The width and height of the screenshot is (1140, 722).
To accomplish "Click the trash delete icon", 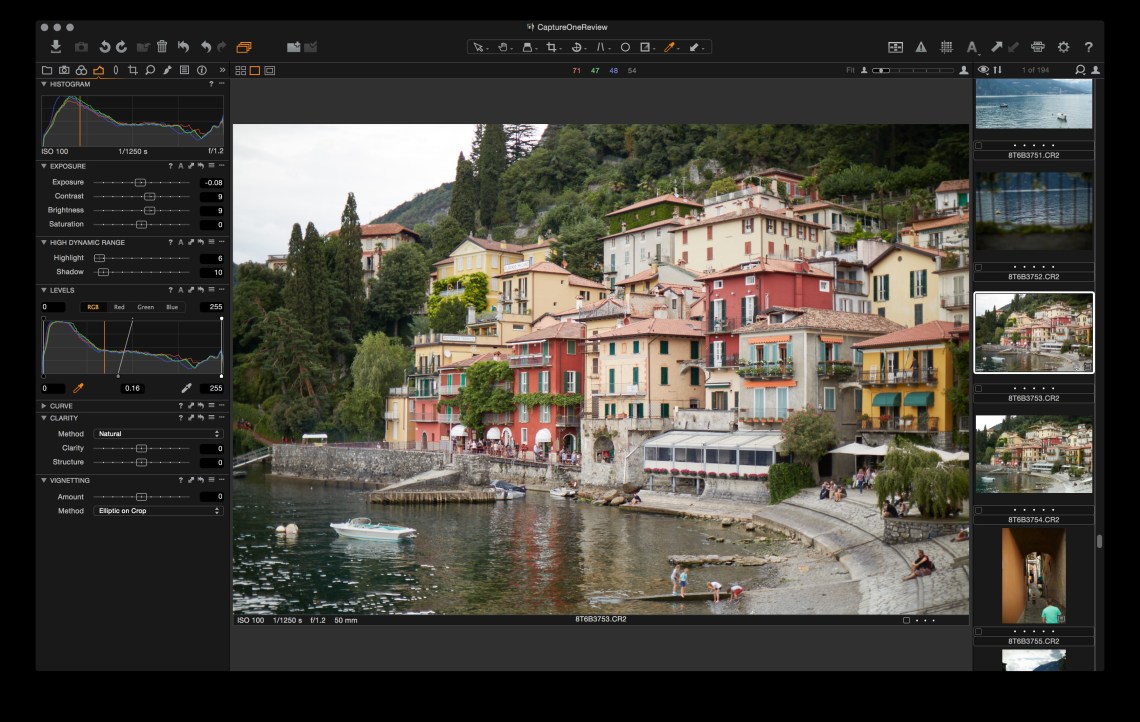I will point(162,47).
